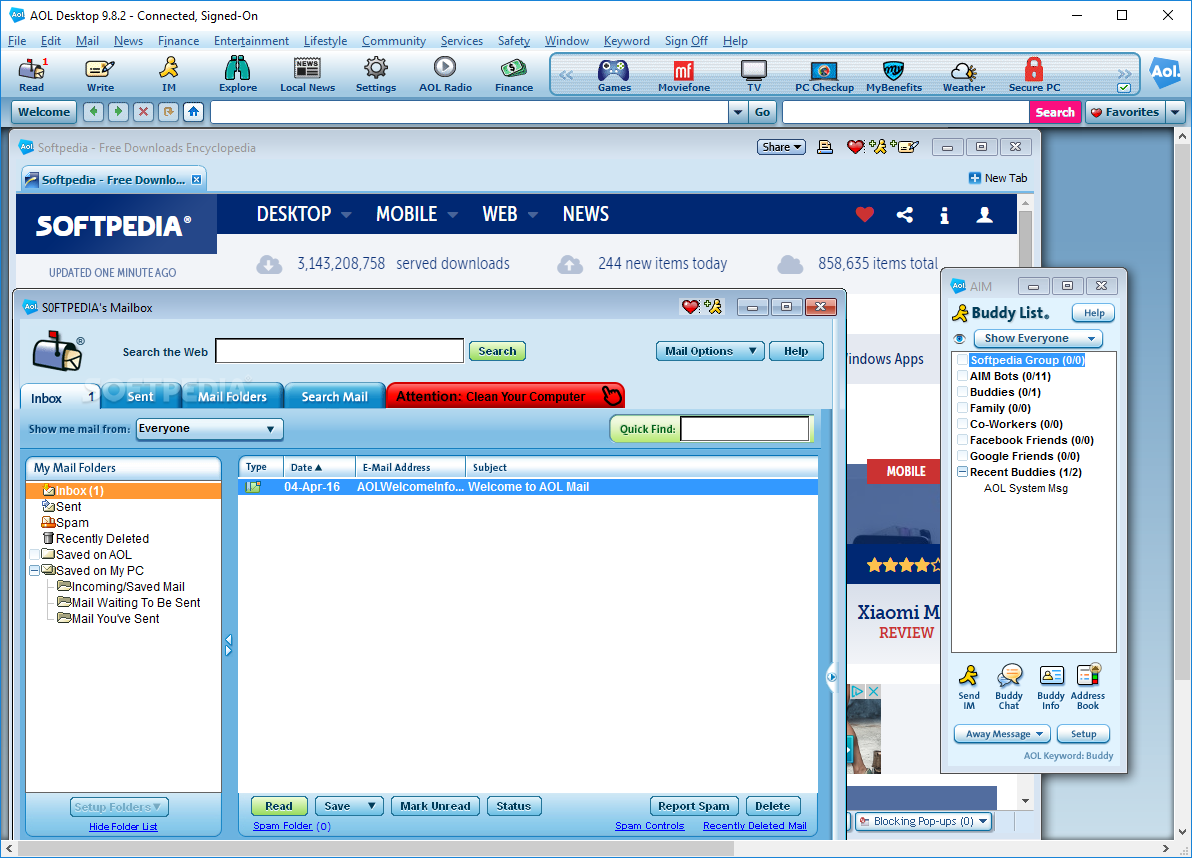Open the Keyword menu

pos(626,41)
